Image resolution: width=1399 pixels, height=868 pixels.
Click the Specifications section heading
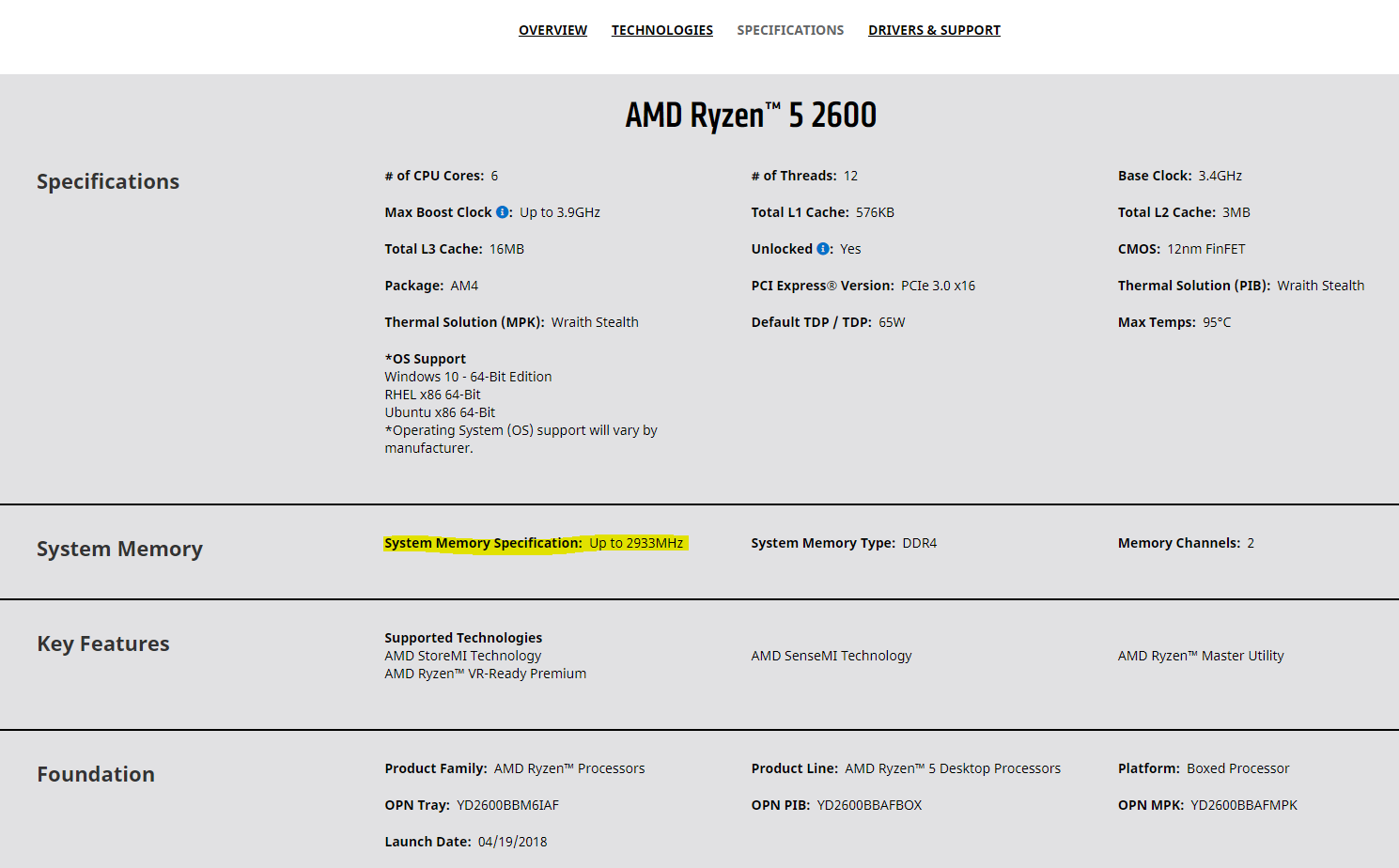click(108, 181)
